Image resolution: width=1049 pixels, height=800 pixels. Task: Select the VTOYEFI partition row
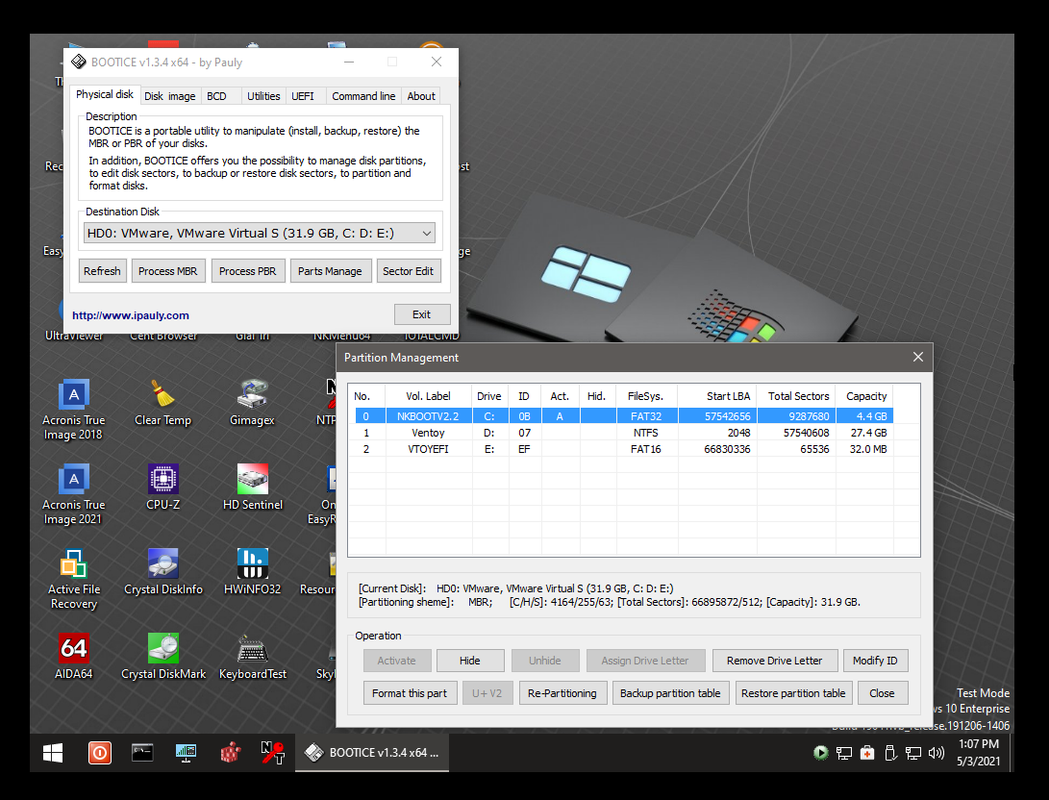pos(624,449)
